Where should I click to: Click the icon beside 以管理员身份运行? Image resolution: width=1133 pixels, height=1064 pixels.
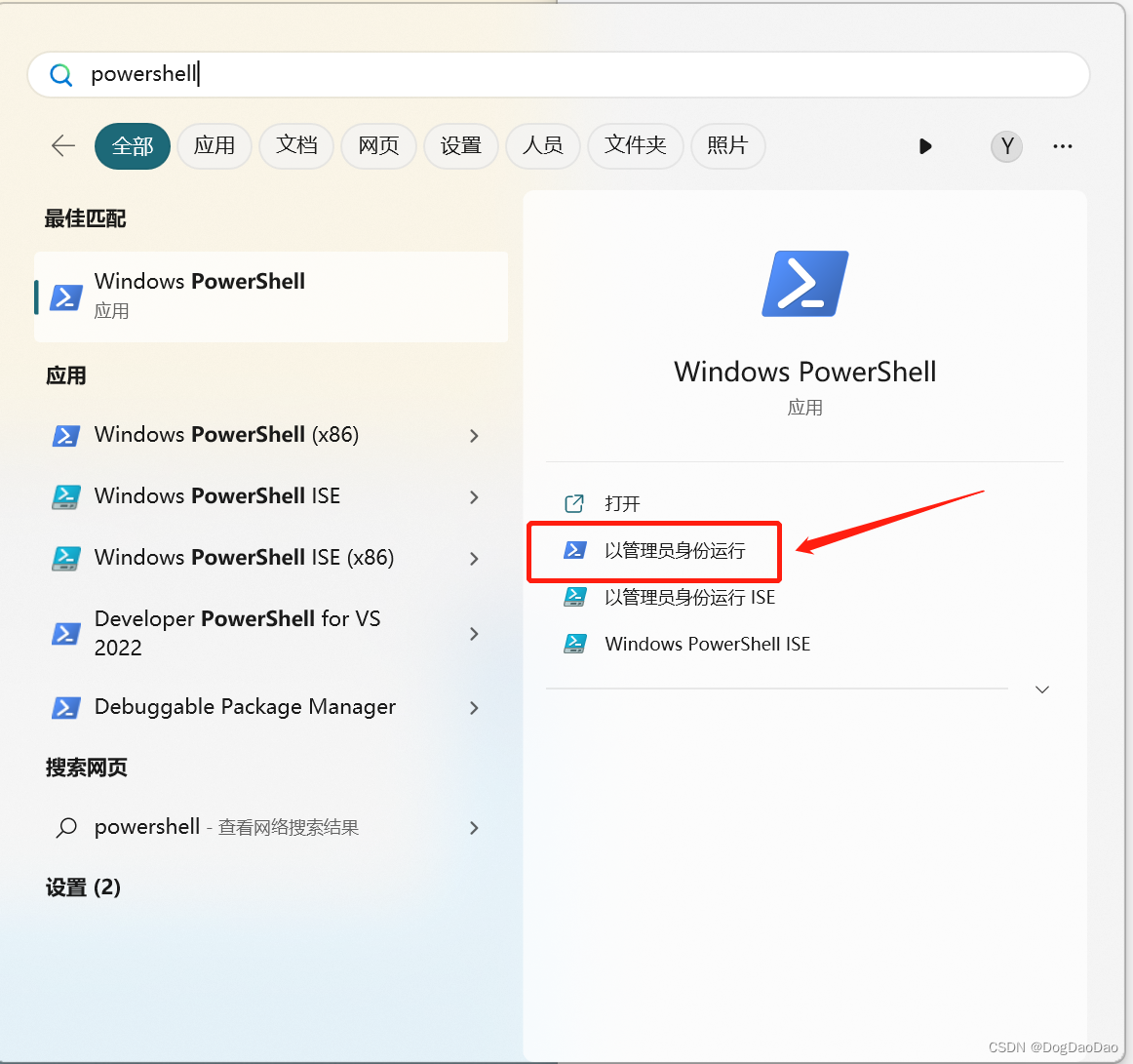574,551
